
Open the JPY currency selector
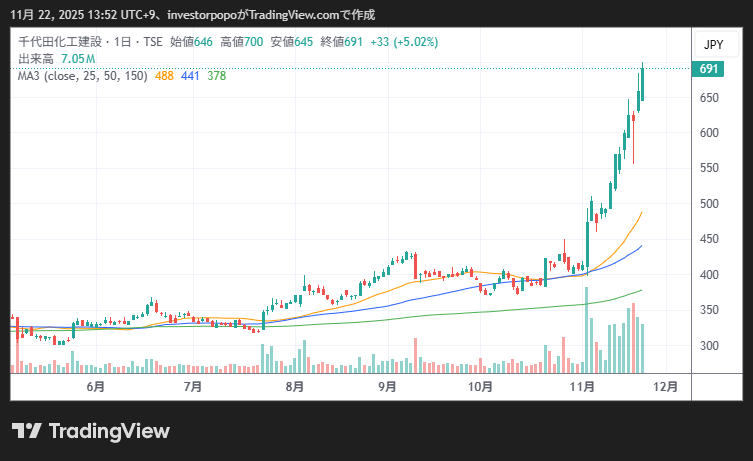pyautogui.click(x=713, y=45)
